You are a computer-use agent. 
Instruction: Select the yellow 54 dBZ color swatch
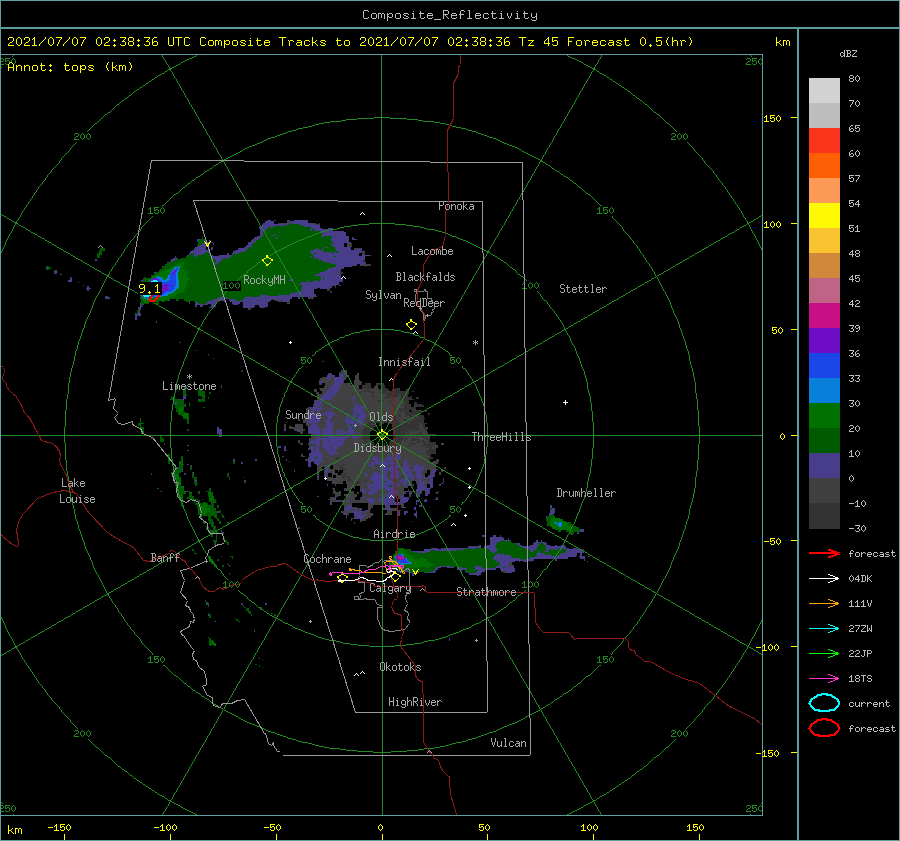pyautogui.click(x=824, y=215)
